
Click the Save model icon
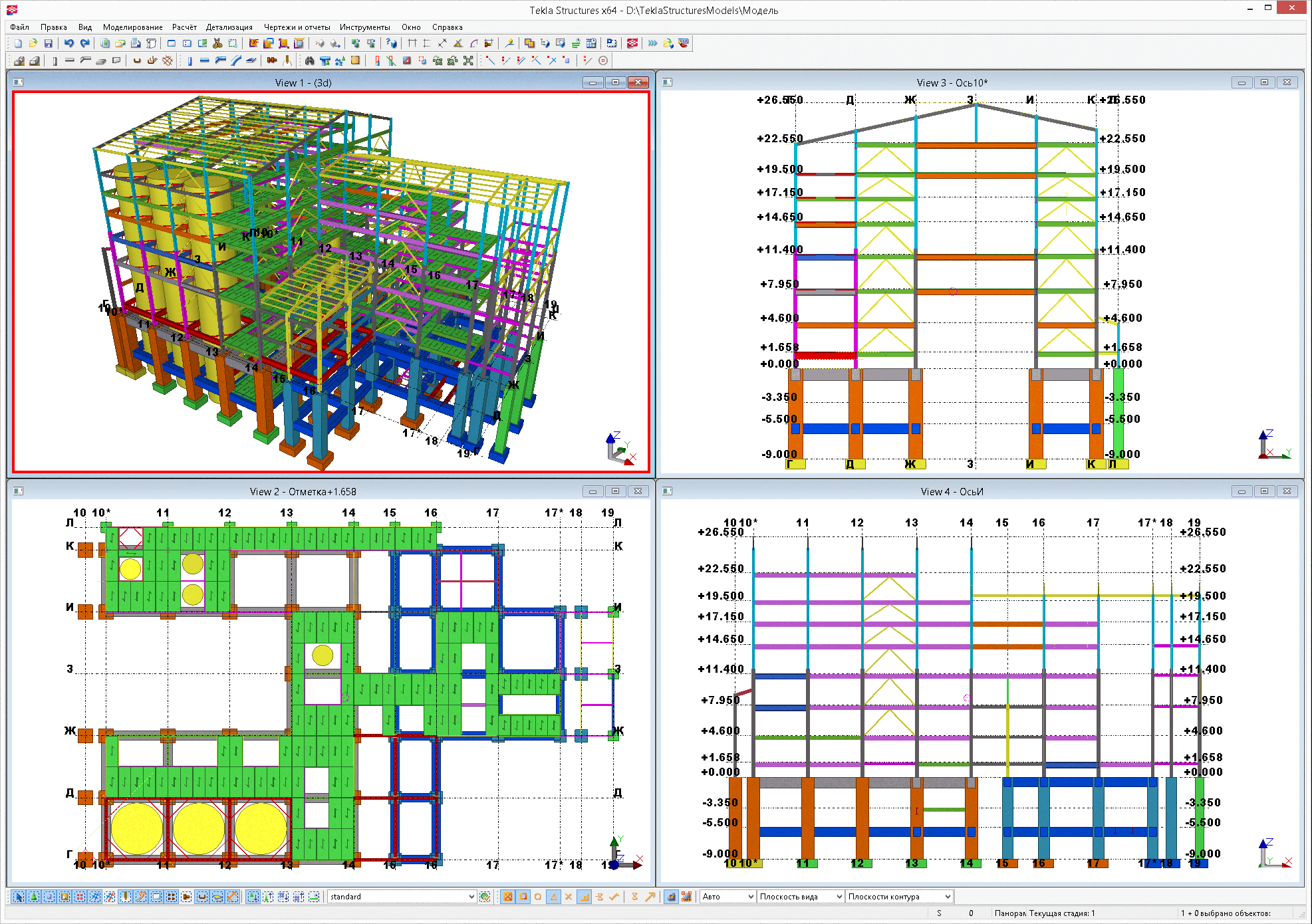tap(48, 43)
